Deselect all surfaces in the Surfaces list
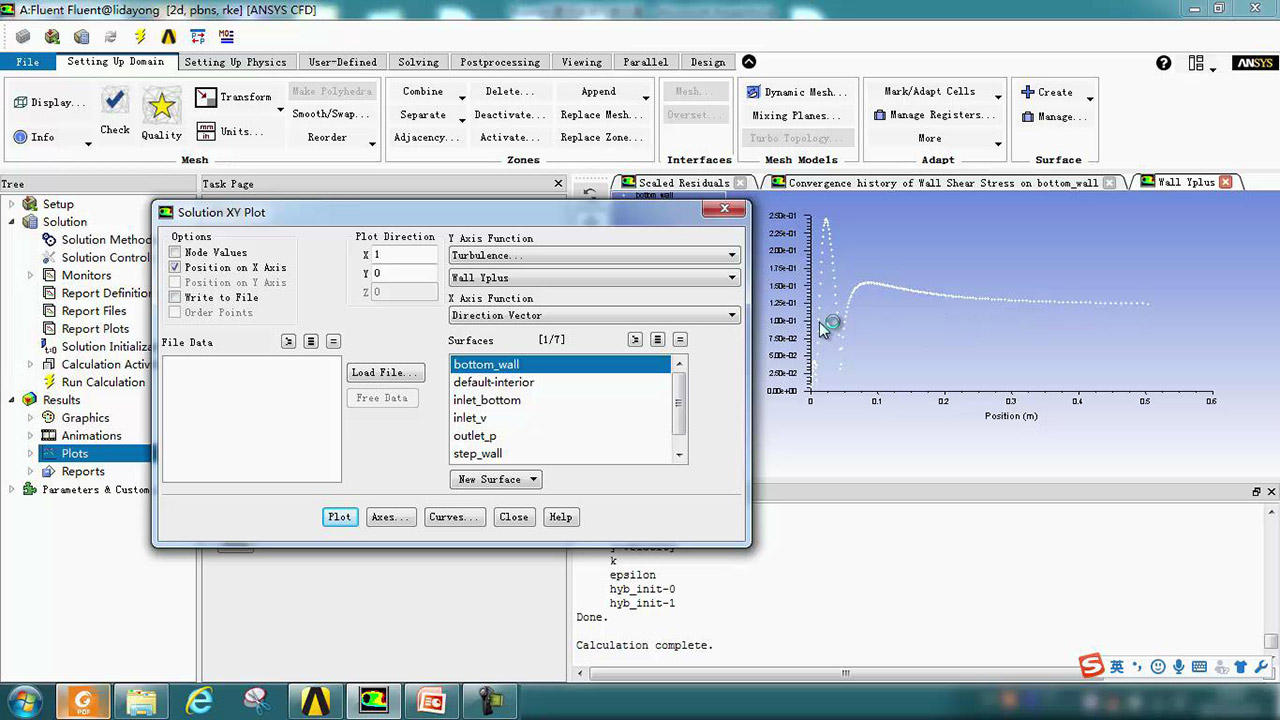The height and width of the screenshot is (720, 1280). 680,340
